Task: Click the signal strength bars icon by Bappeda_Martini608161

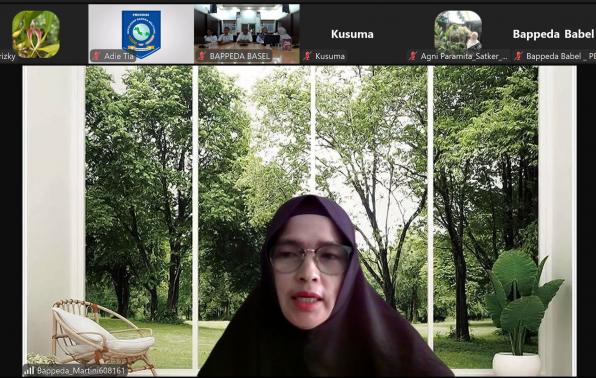Action: (29, 370)
